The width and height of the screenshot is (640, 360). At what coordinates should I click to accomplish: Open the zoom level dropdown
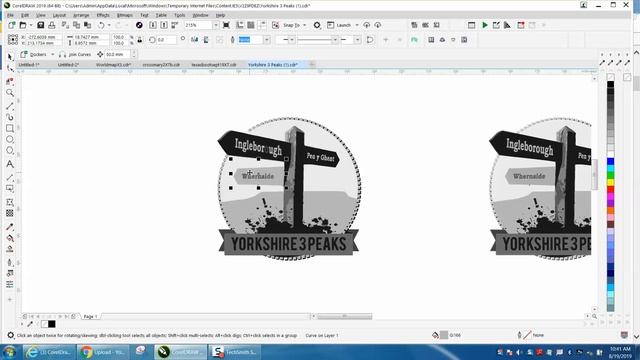pos(216,25)
